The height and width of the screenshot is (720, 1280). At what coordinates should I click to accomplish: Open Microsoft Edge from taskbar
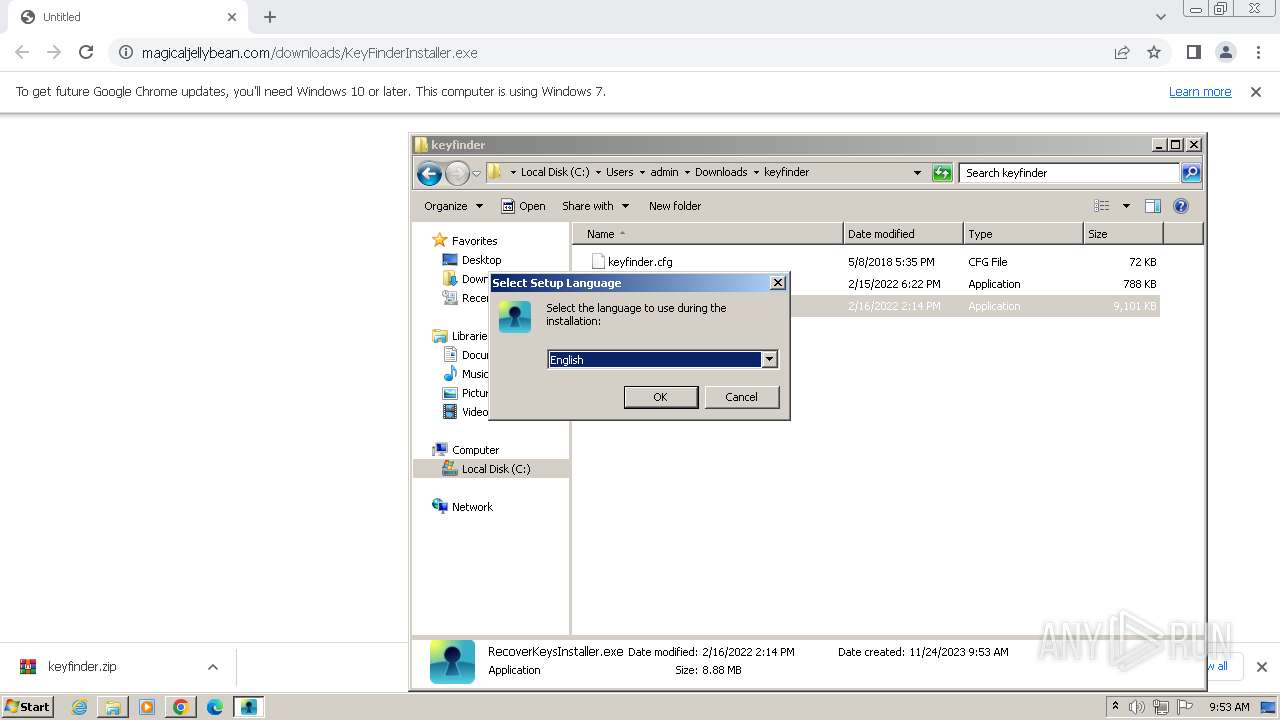215,707
